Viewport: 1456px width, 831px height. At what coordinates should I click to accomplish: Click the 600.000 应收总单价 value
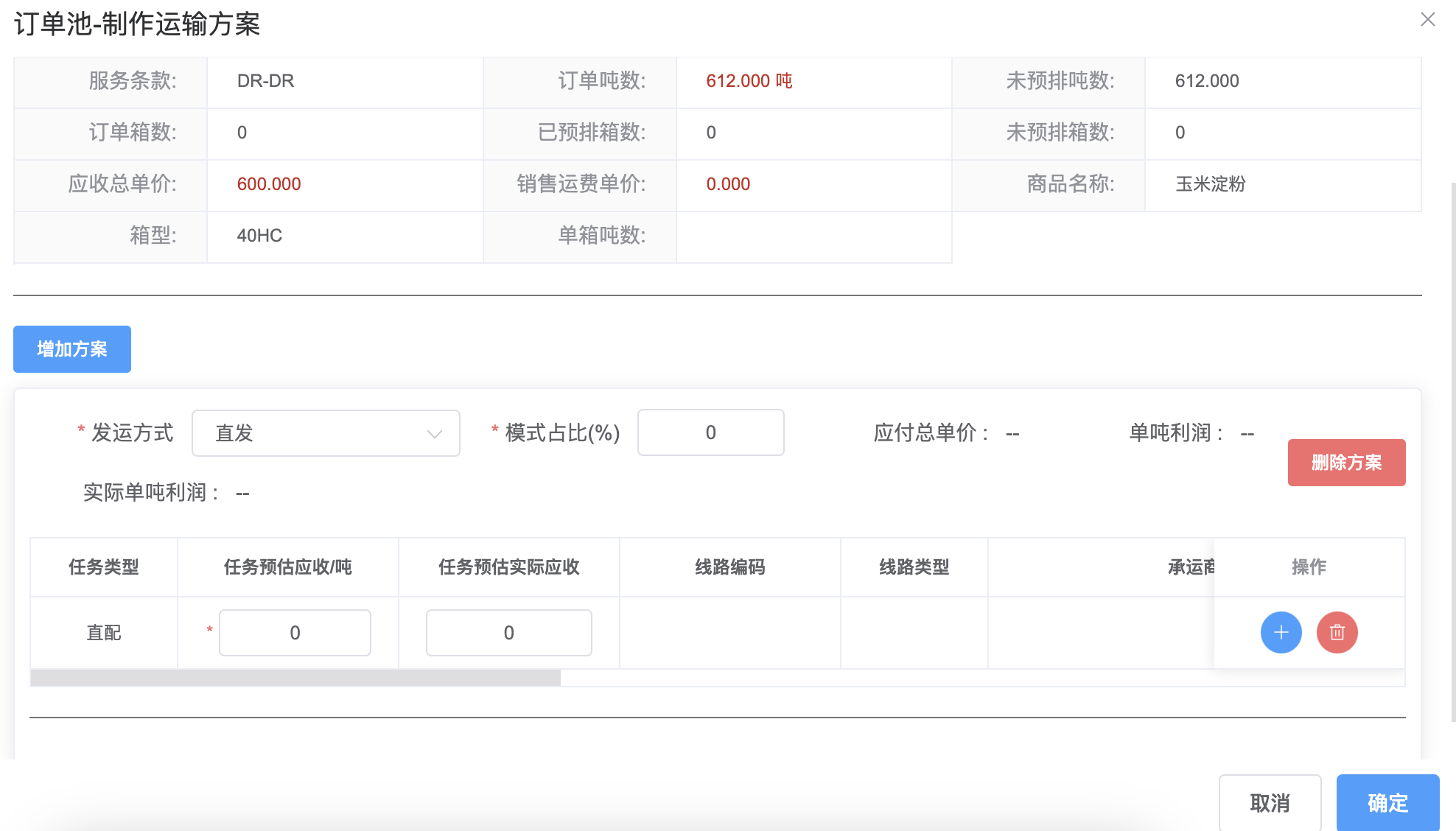pyautogui.click(x=269, y=184)
